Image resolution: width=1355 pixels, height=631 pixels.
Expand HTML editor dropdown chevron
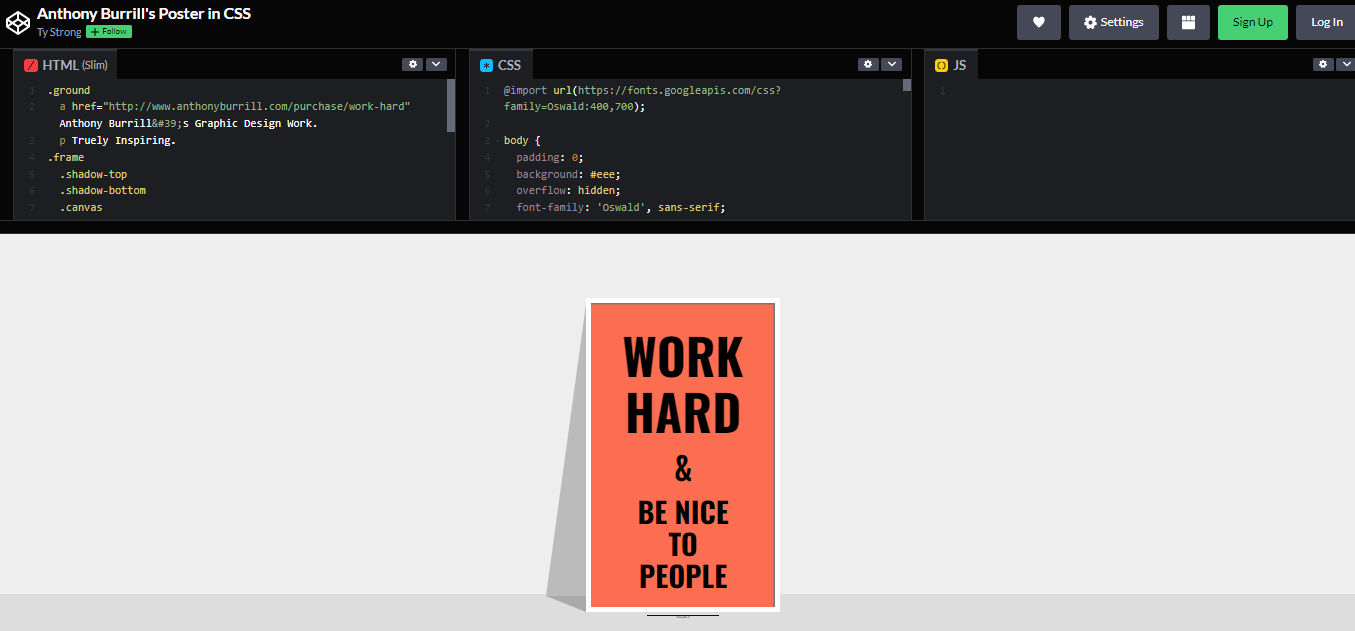point(436,64)
